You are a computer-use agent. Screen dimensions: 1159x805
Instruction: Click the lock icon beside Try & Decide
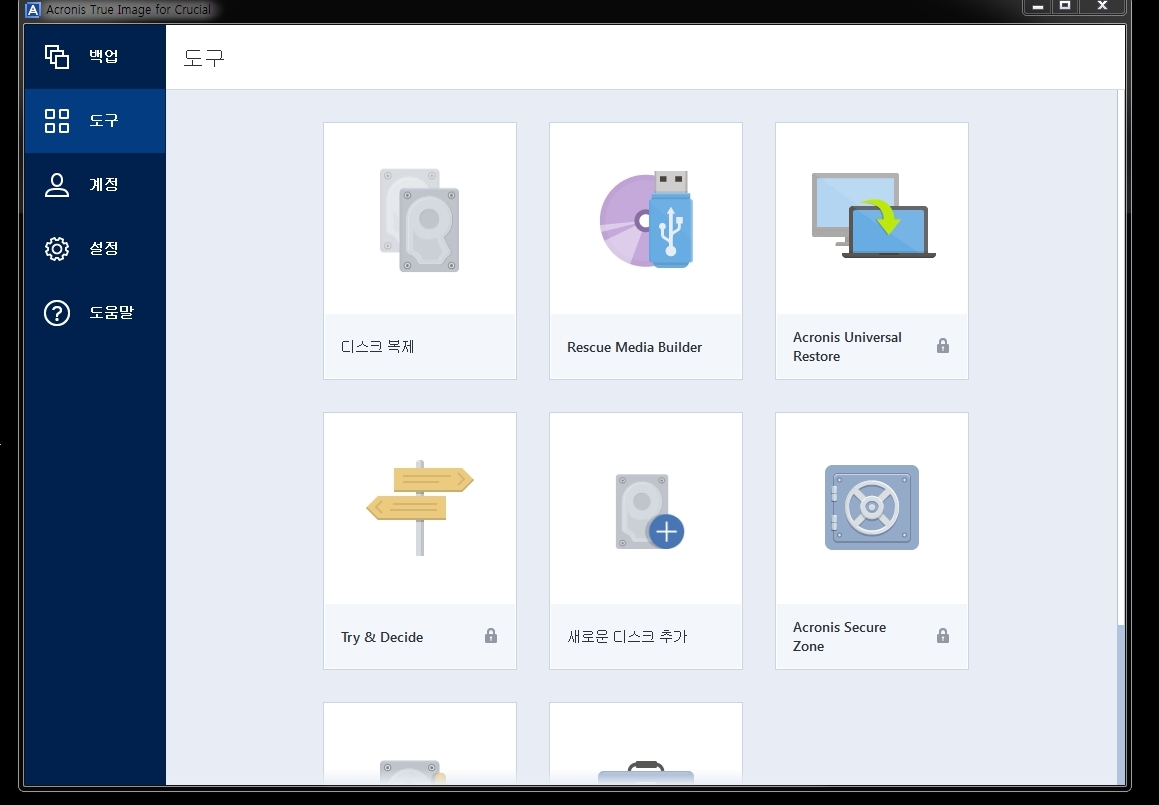click(x=491, y=636)
